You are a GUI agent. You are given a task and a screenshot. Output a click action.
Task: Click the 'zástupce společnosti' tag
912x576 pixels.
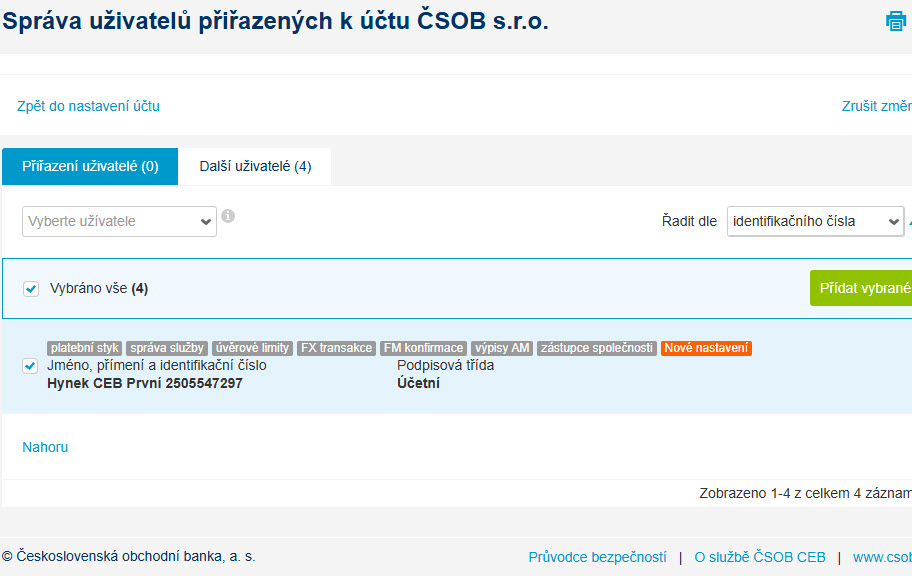point(597,348)
